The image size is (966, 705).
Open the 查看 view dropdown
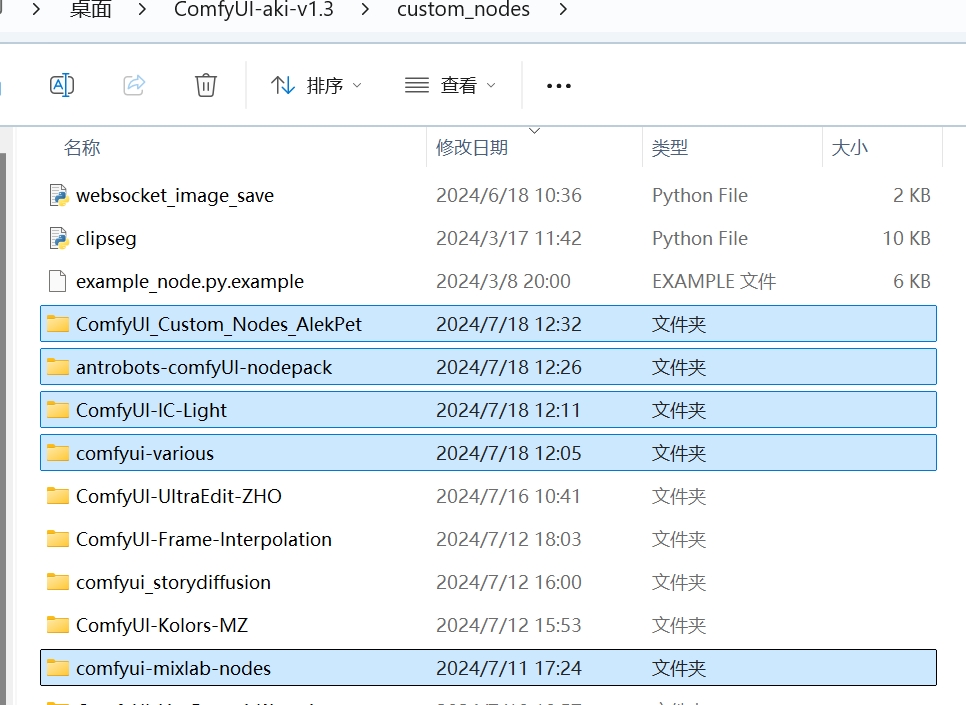tap(450, 85)
